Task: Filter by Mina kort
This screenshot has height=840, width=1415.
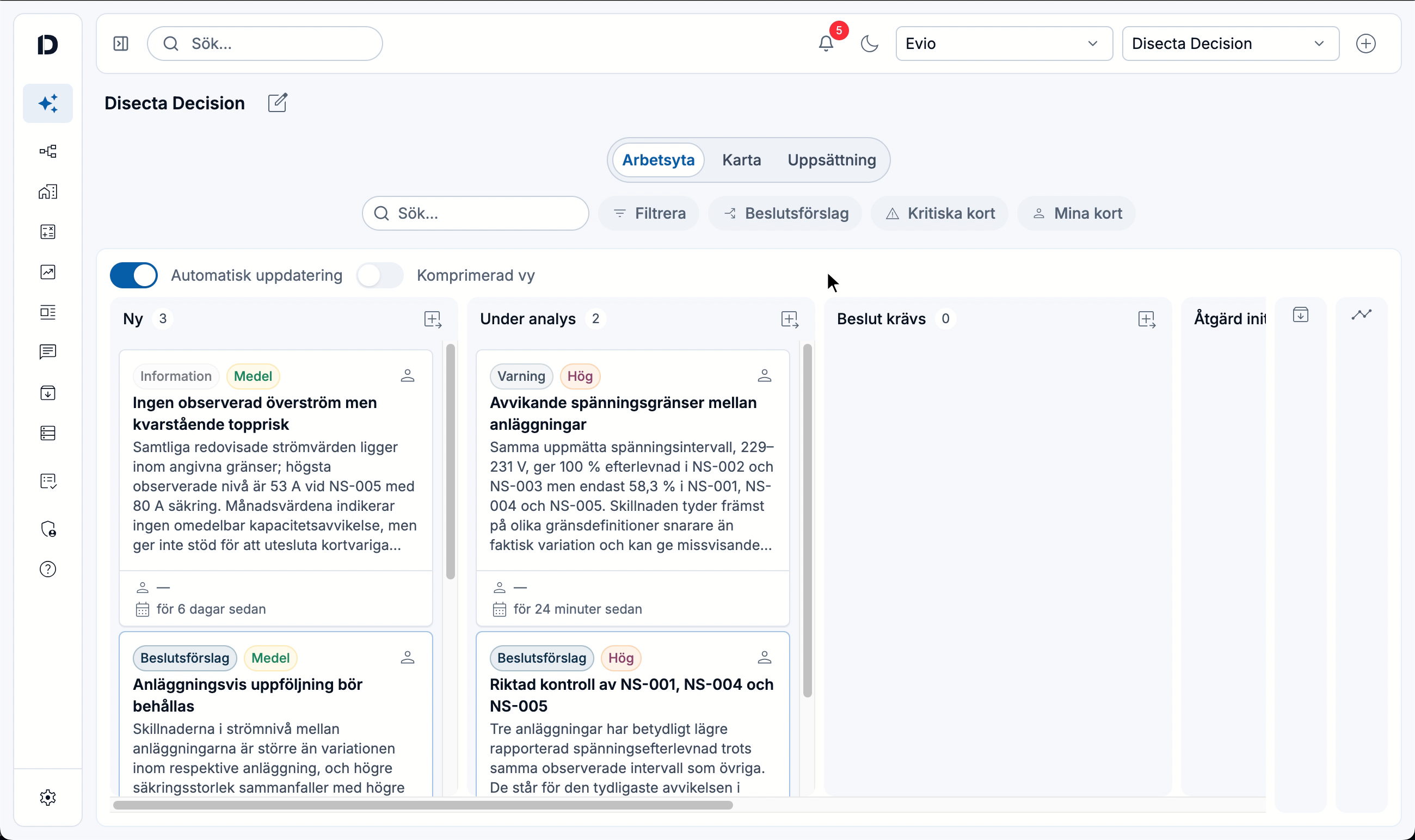Action: [x=1076, y=213]
